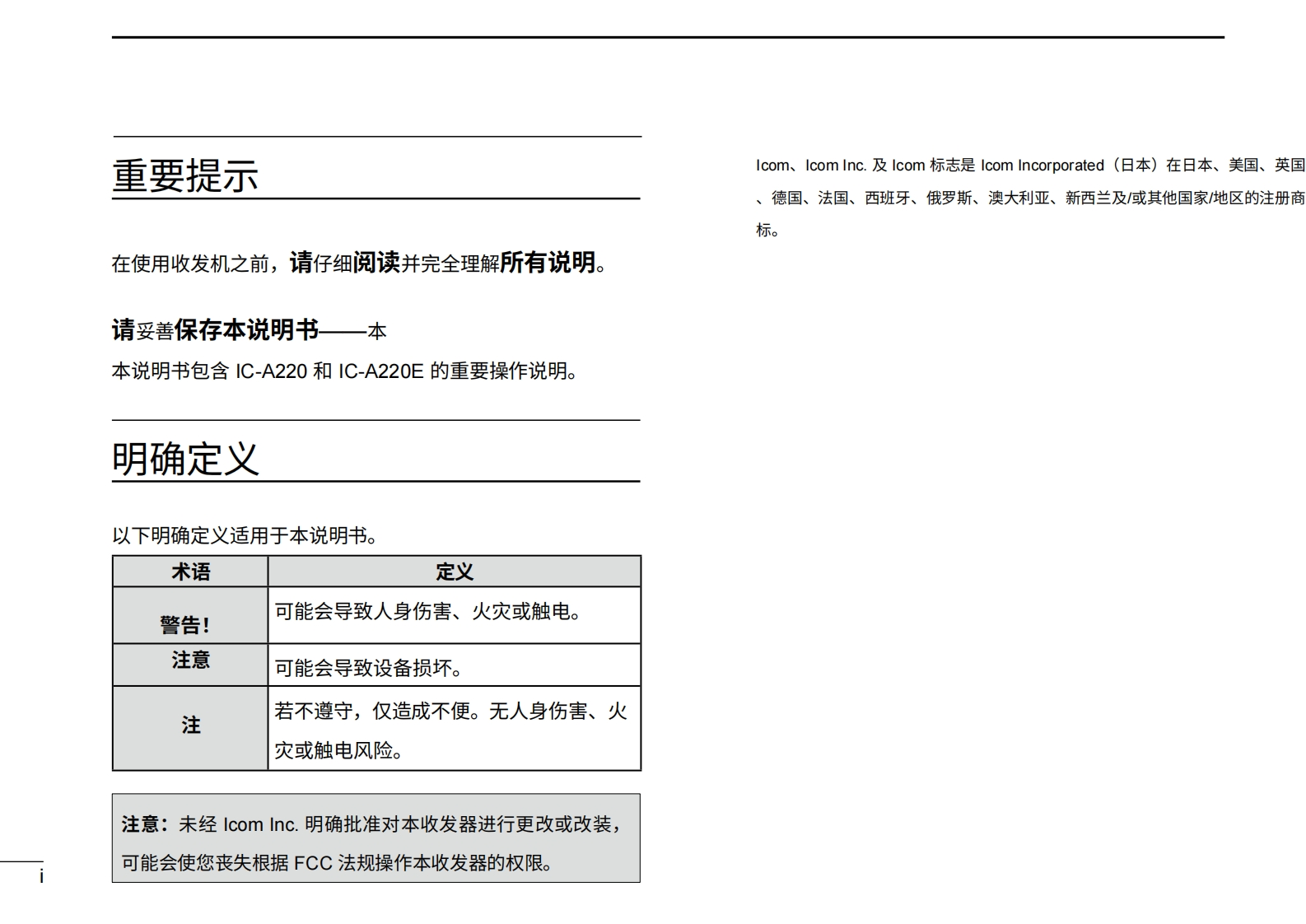Screen dimensions: 1306x924
Task: Click the Icom Incorporated trademark text
Action: pos(1042,166)
